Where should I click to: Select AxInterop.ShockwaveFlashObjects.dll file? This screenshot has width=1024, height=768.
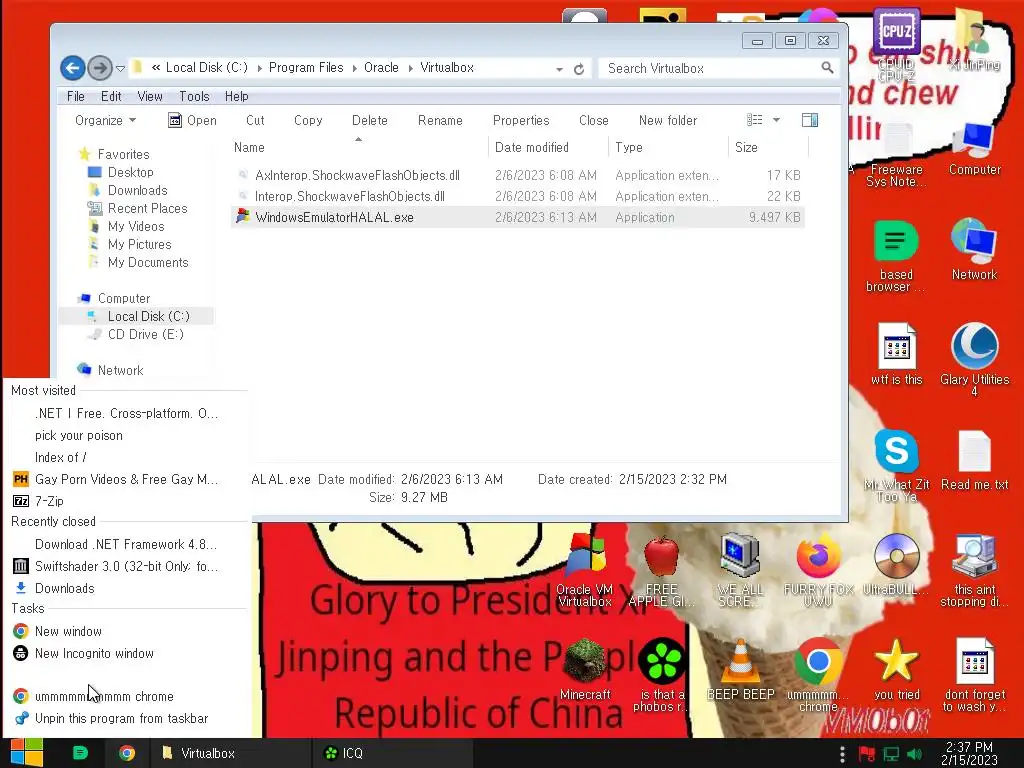pyautogui.click(x=517, y=175)
